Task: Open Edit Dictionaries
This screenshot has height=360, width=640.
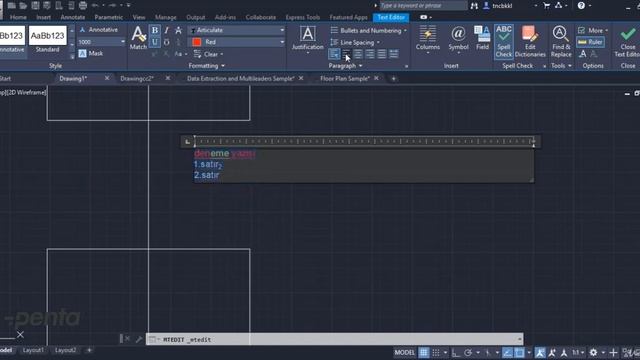Action: tap(530, 41)
